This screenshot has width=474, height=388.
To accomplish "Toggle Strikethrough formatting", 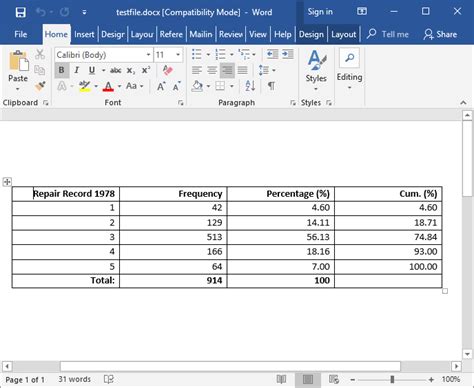I will [x=116, y=70].
